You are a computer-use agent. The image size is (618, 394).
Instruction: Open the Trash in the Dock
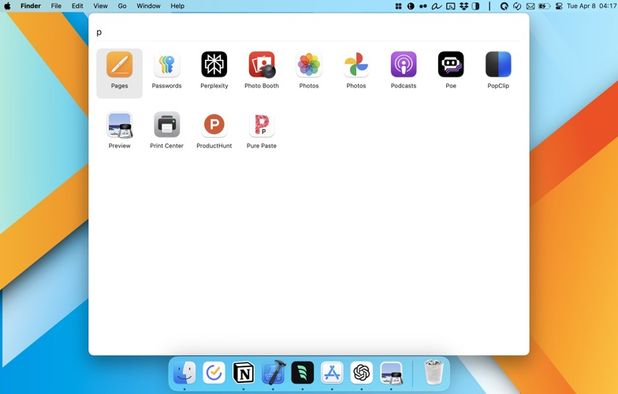point(434,372)
